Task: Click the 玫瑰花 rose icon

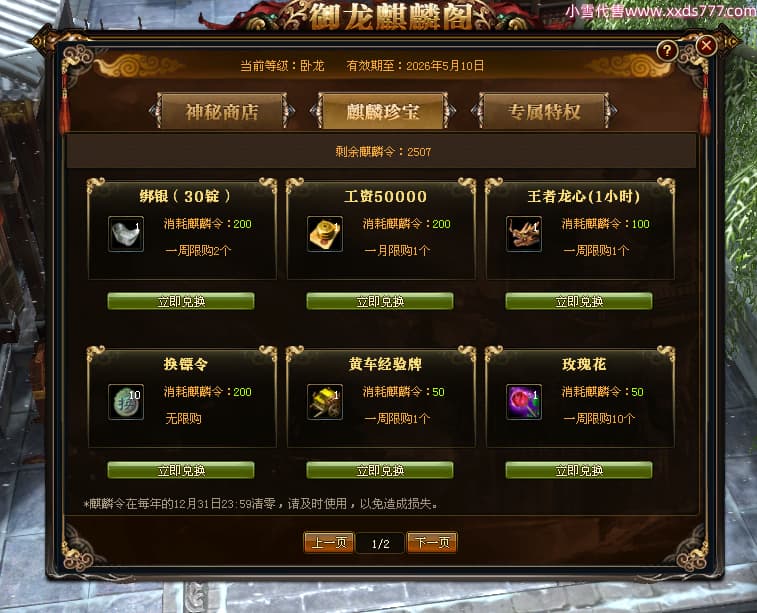Action: [x=524, y=402]
